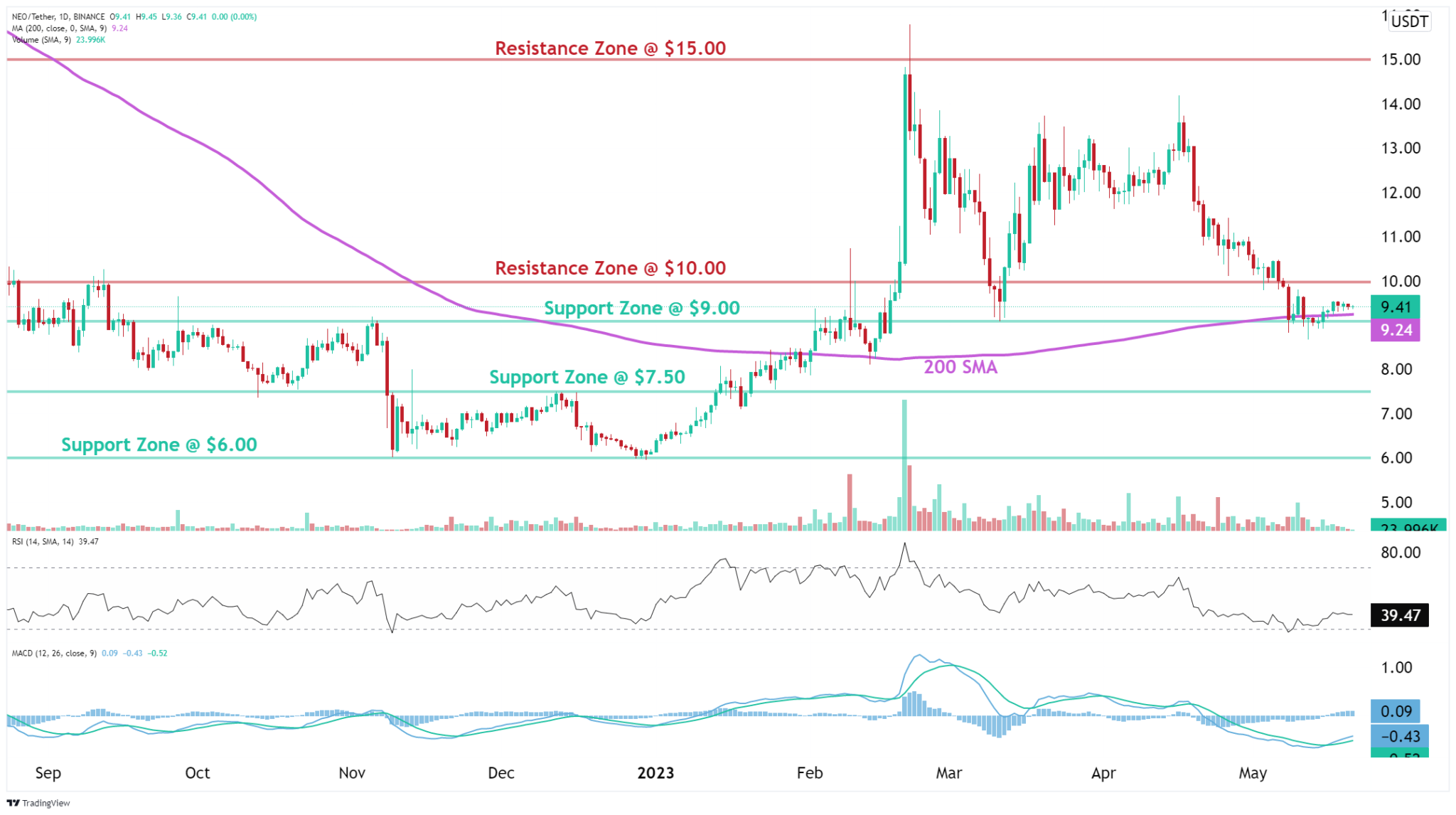1456x815 pixels.
Task: Click the blue 0.09 MACD histogram tag
Action: coord(1396,711)
